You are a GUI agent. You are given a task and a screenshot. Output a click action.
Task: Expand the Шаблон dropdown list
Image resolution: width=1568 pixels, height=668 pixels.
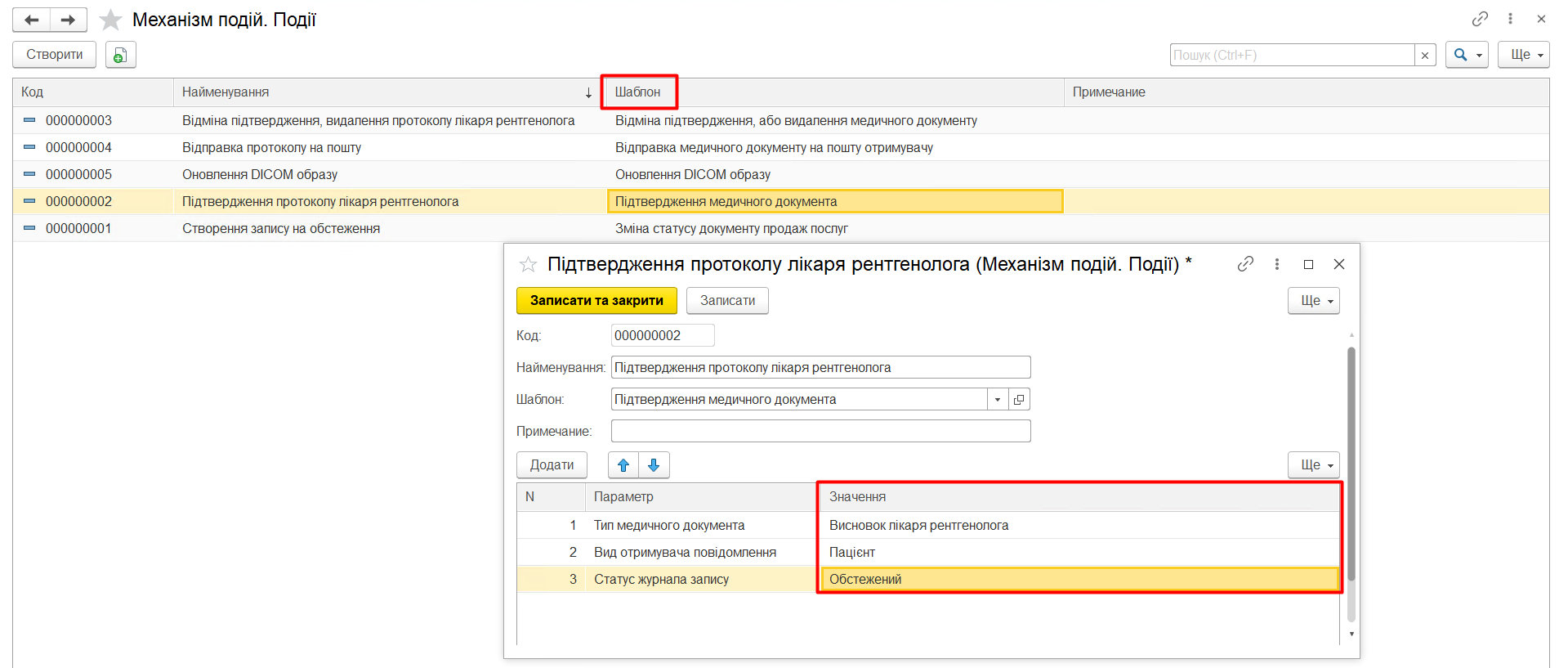click(x=998, y=400)
